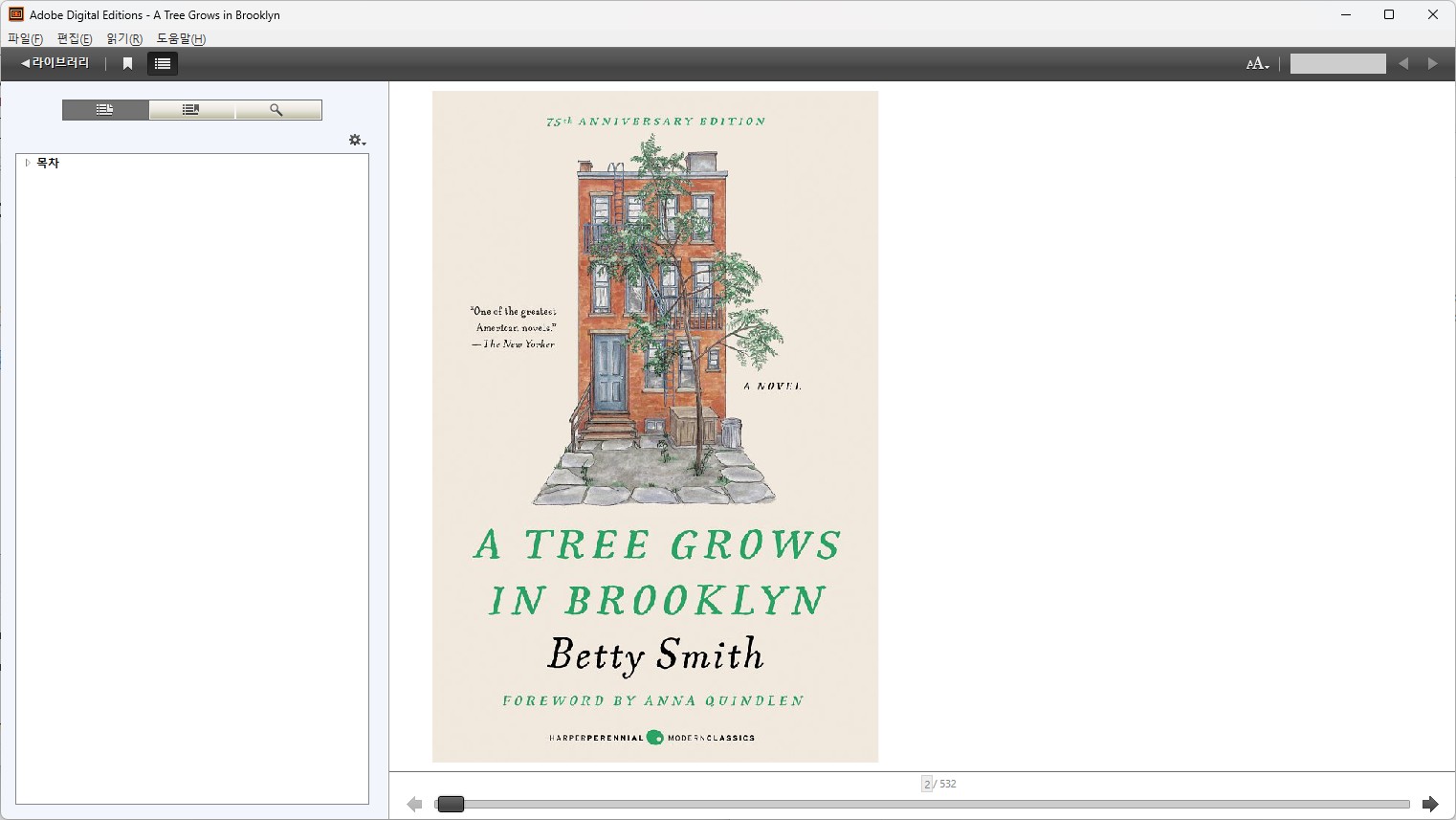Screen dimensions: 1456x820
Task: Click the search text field in toolbar
Action: click(1337, 64)
